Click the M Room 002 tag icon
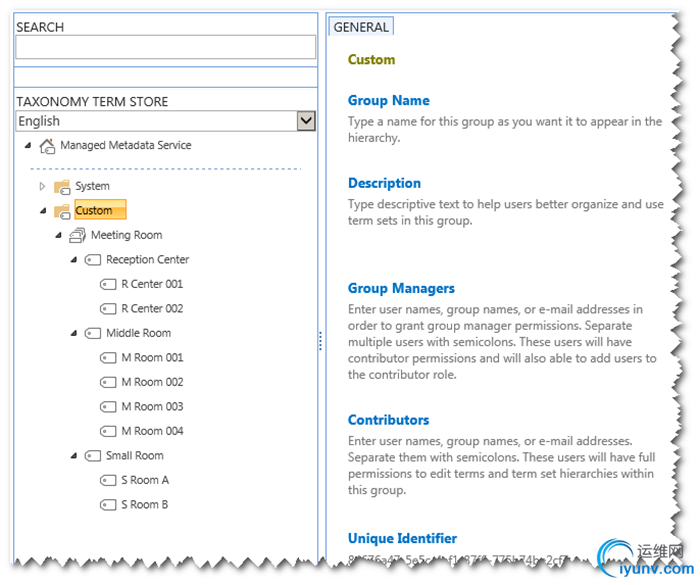This screenshot has width=700, height=585. pos(108,382)
